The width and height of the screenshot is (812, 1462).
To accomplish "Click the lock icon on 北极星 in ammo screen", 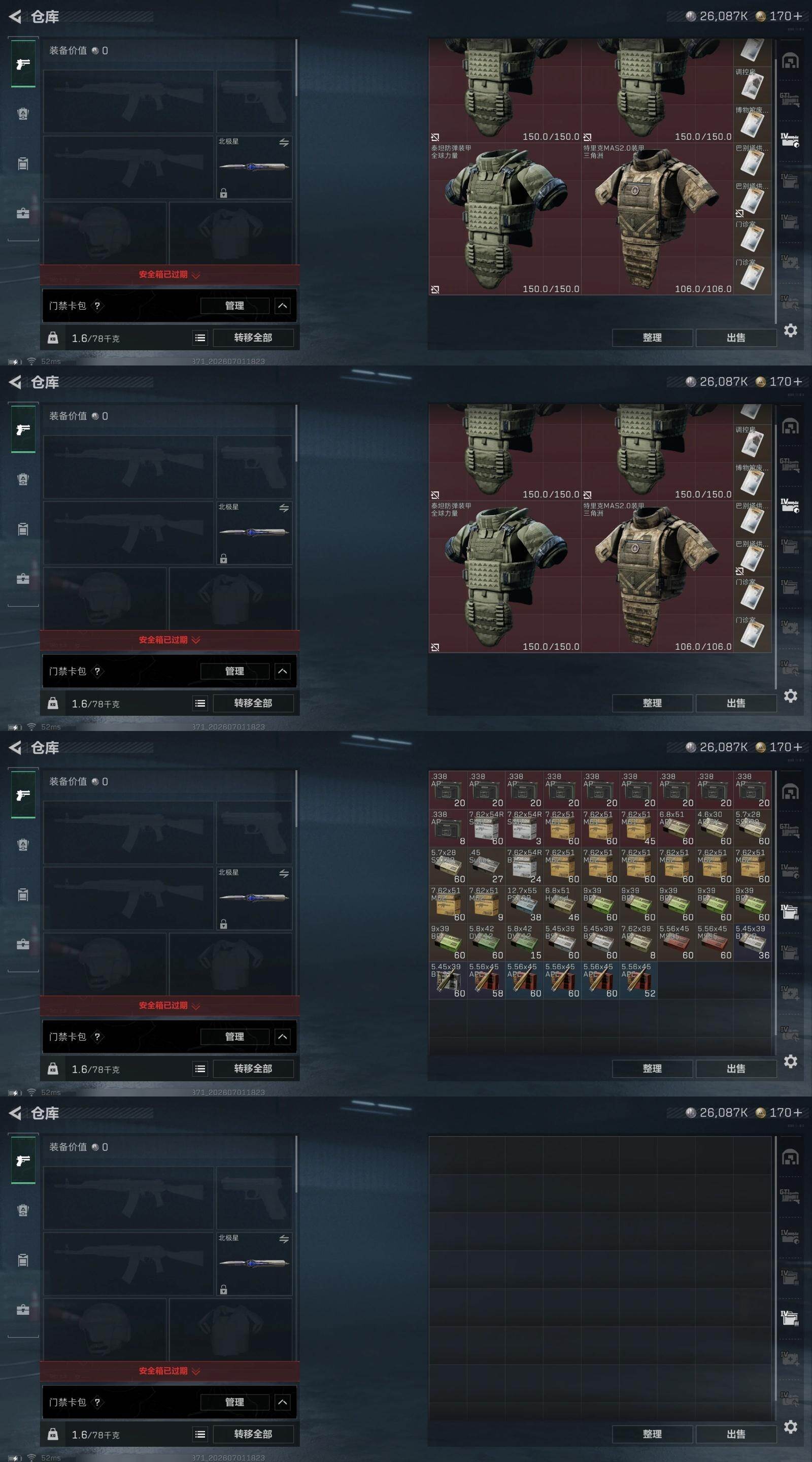I will (224, 924).
